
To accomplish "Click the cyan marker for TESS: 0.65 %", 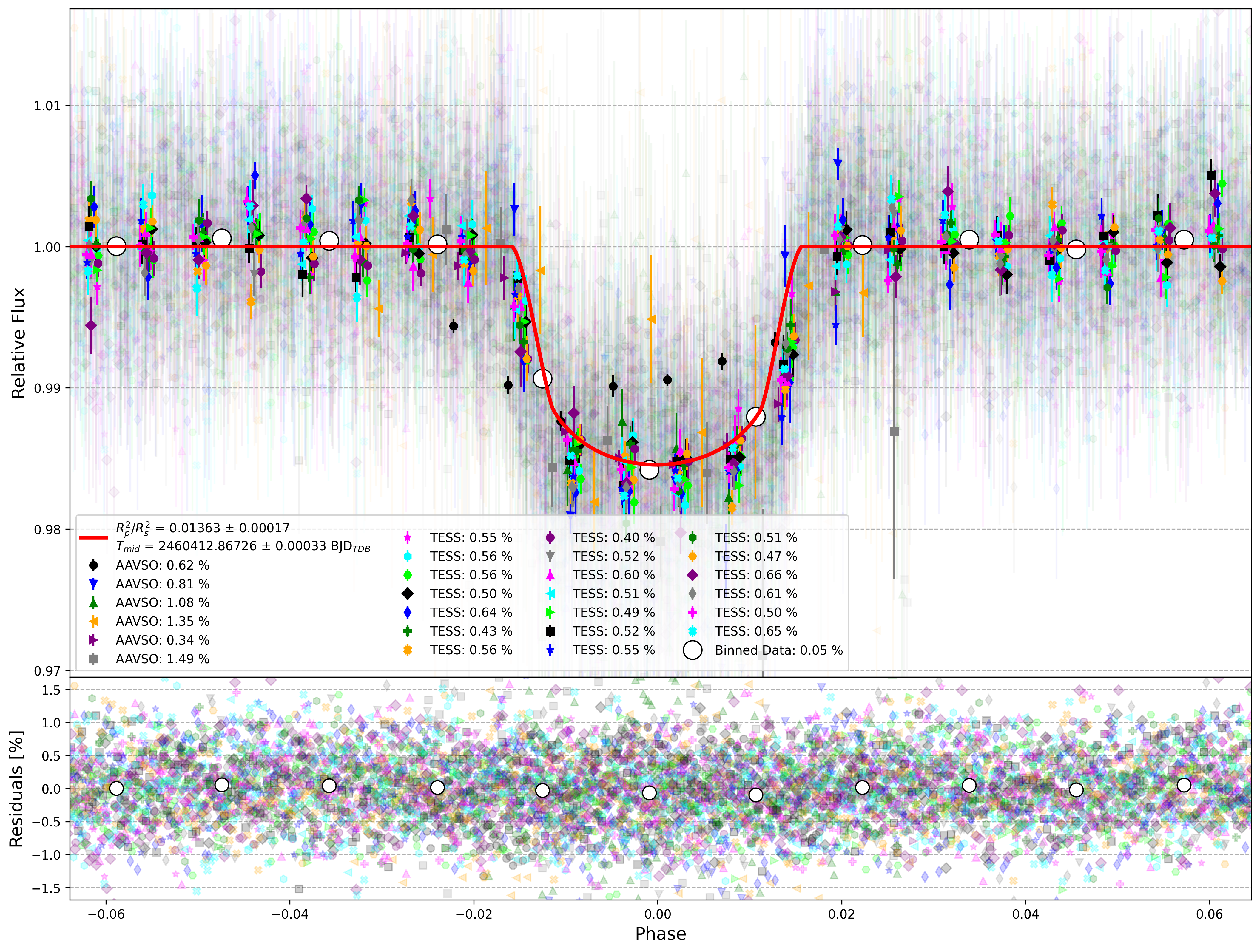I will 693,631.
